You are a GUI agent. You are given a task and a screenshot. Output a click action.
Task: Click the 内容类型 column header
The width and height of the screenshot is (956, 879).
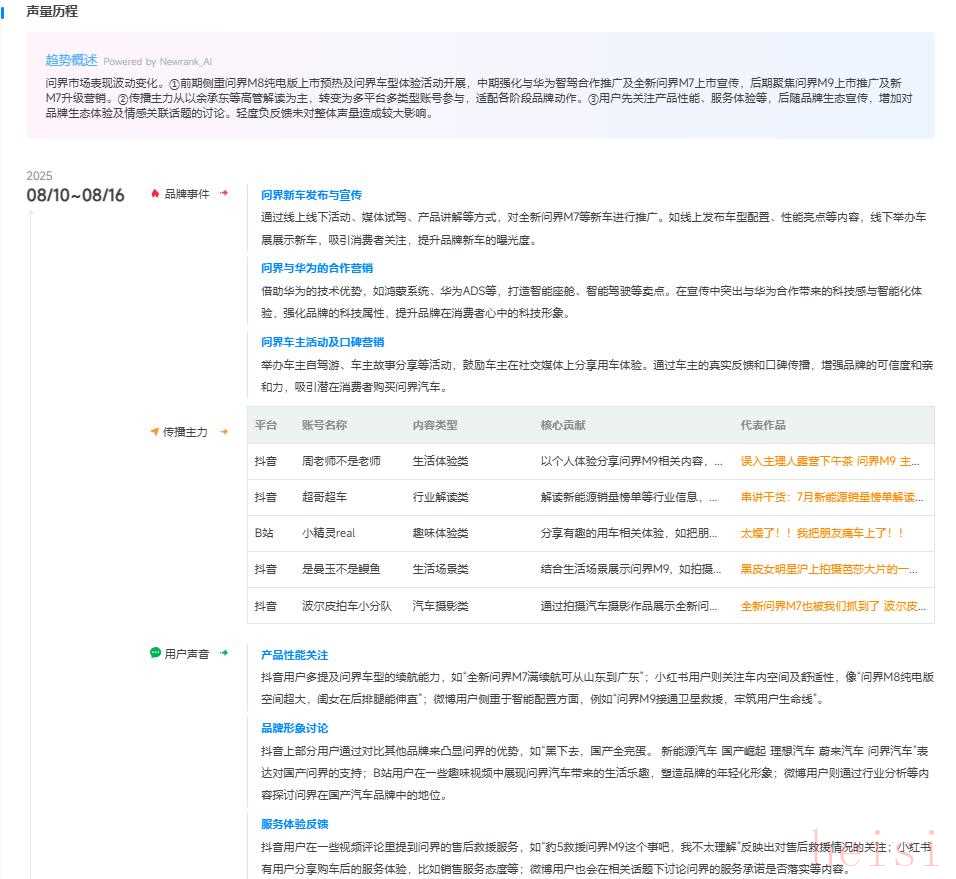click(x=435, y=425)
